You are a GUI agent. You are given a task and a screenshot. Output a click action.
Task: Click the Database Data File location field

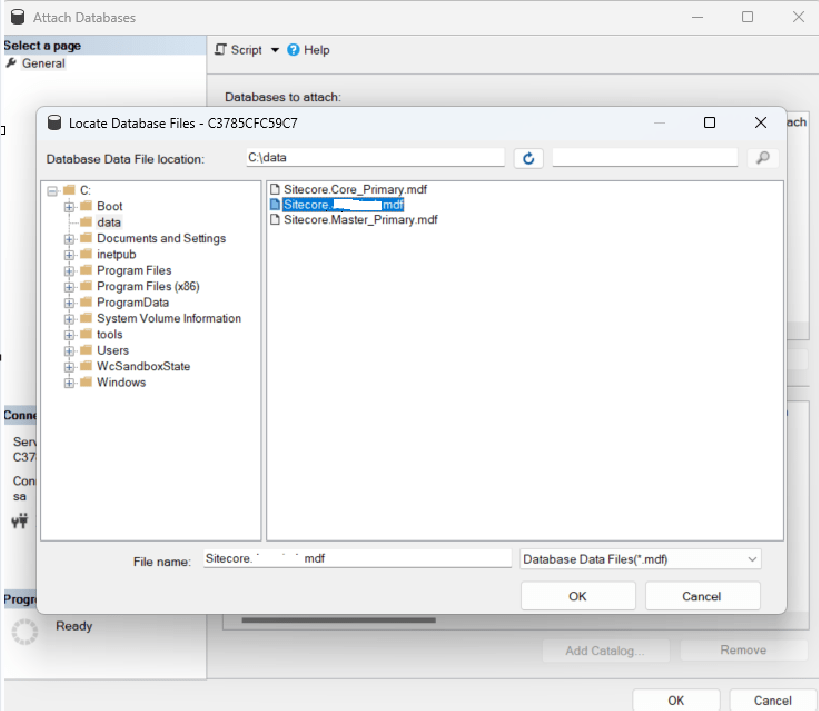pyautogui.click(x=374, y=158)
